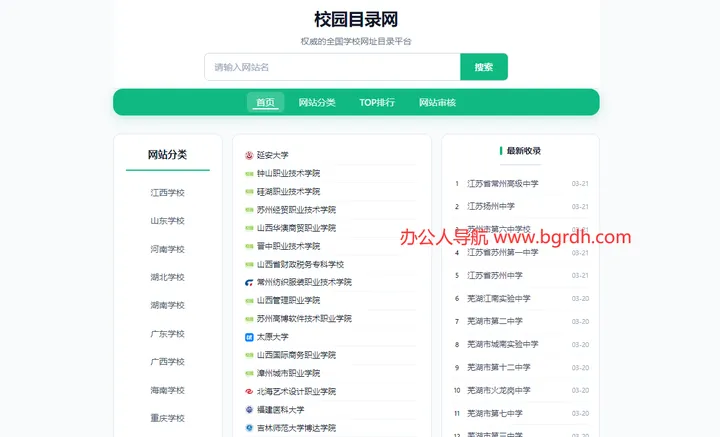
Task: Click the icon beside 山西省财政税务专科学校
Action: (249, 264)
